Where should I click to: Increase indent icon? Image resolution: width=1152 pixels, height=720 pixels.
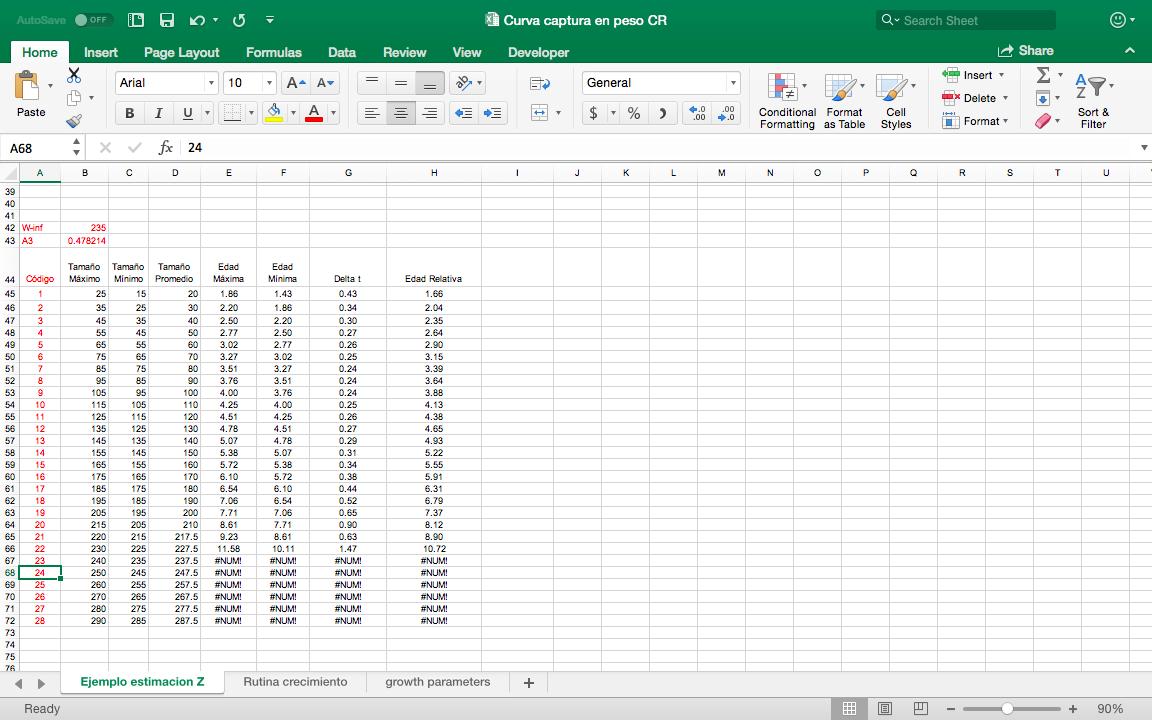(x=492, y=112)
